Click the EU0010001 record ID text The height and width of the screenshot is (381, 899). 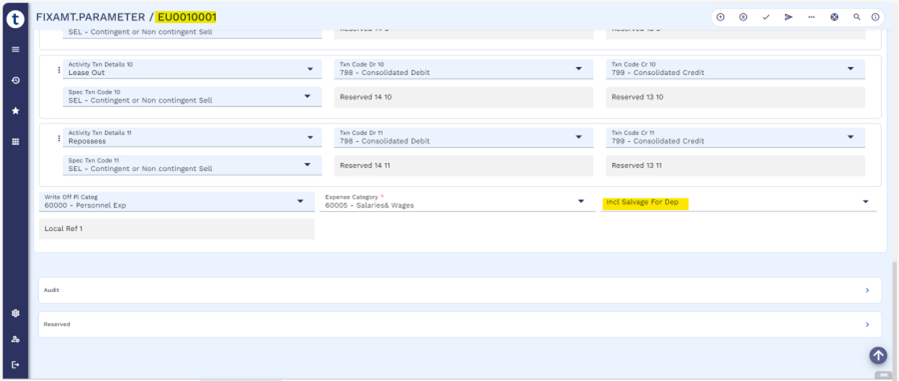(187, 17)
